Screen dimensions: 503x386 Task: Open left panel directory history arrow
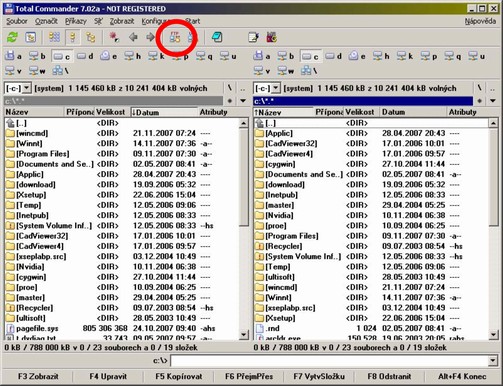tap(243, 101)
